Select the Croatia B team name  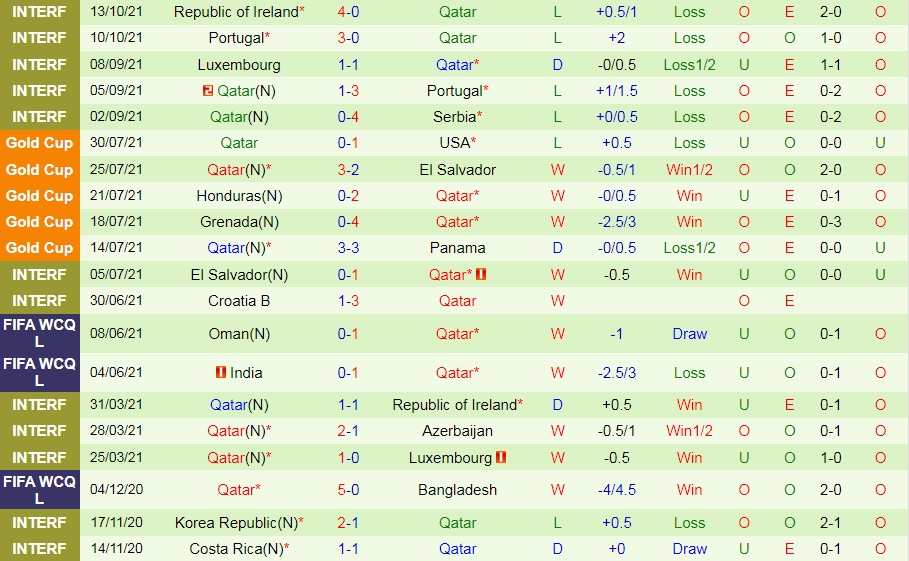239,301
